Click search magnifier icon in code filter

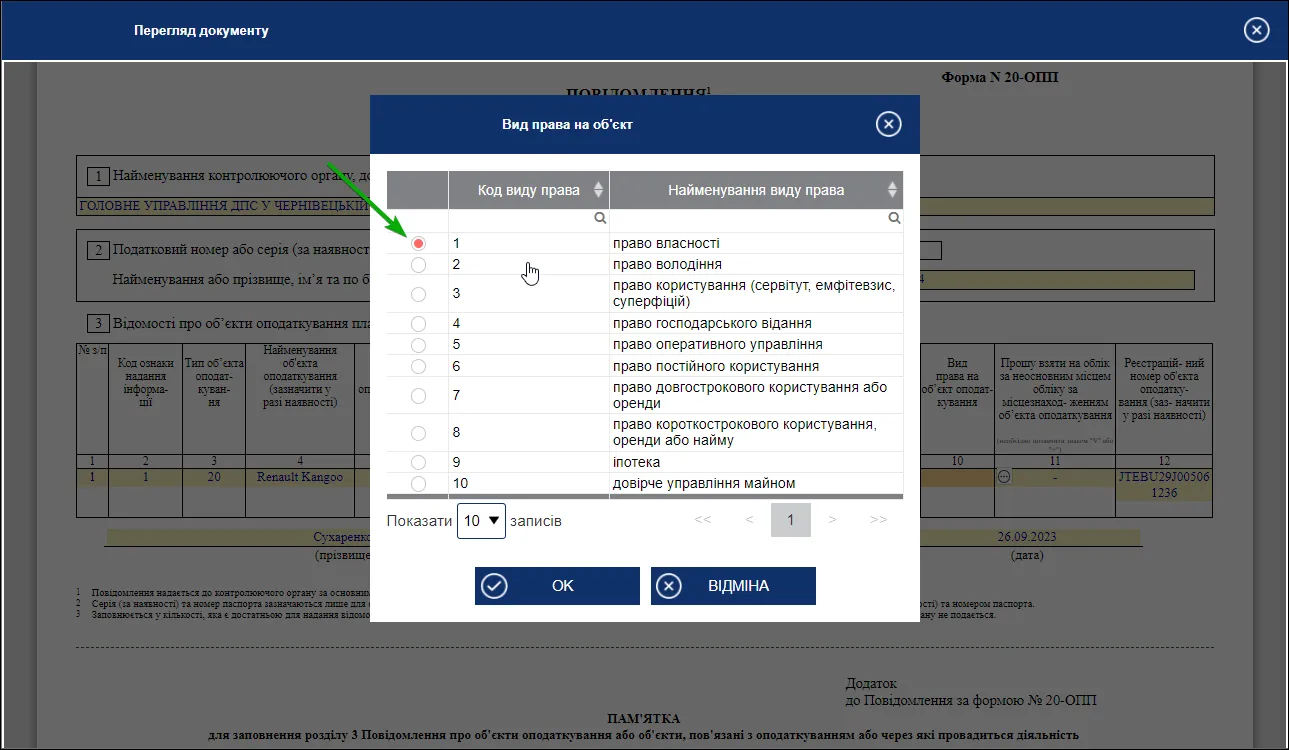pyautogui.click(x=600, y=218)
